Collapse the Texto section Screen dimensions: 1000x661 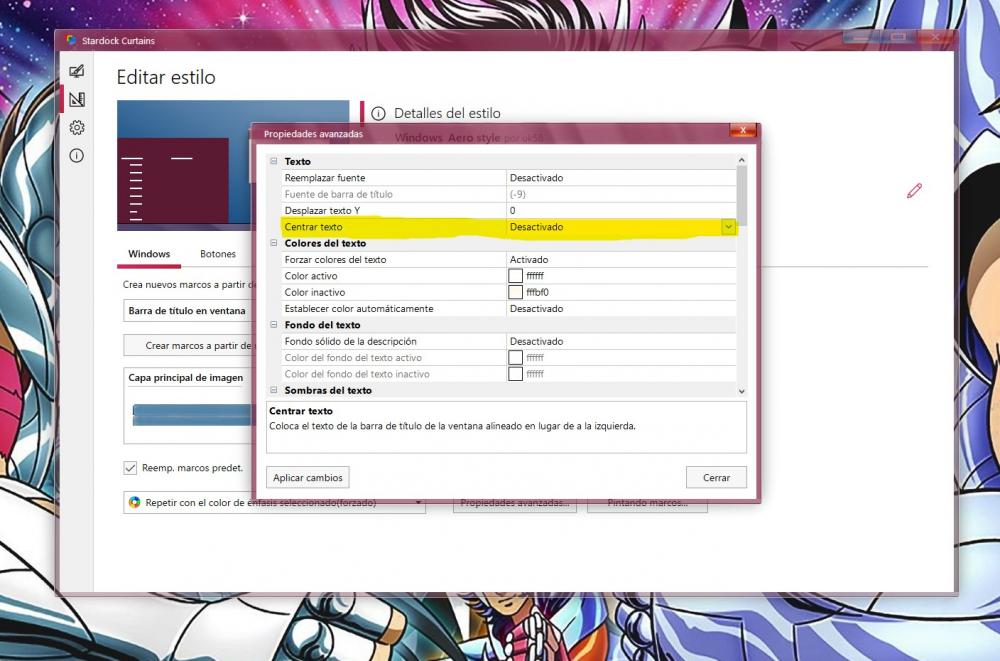(274, 161)
